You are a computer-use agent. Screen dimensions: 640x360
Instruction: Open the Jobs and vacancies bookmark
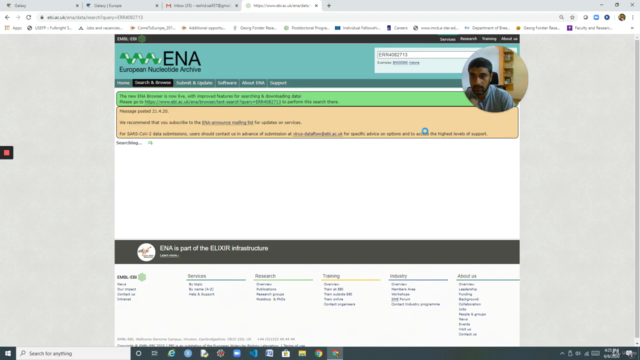[x=100, y=28]
